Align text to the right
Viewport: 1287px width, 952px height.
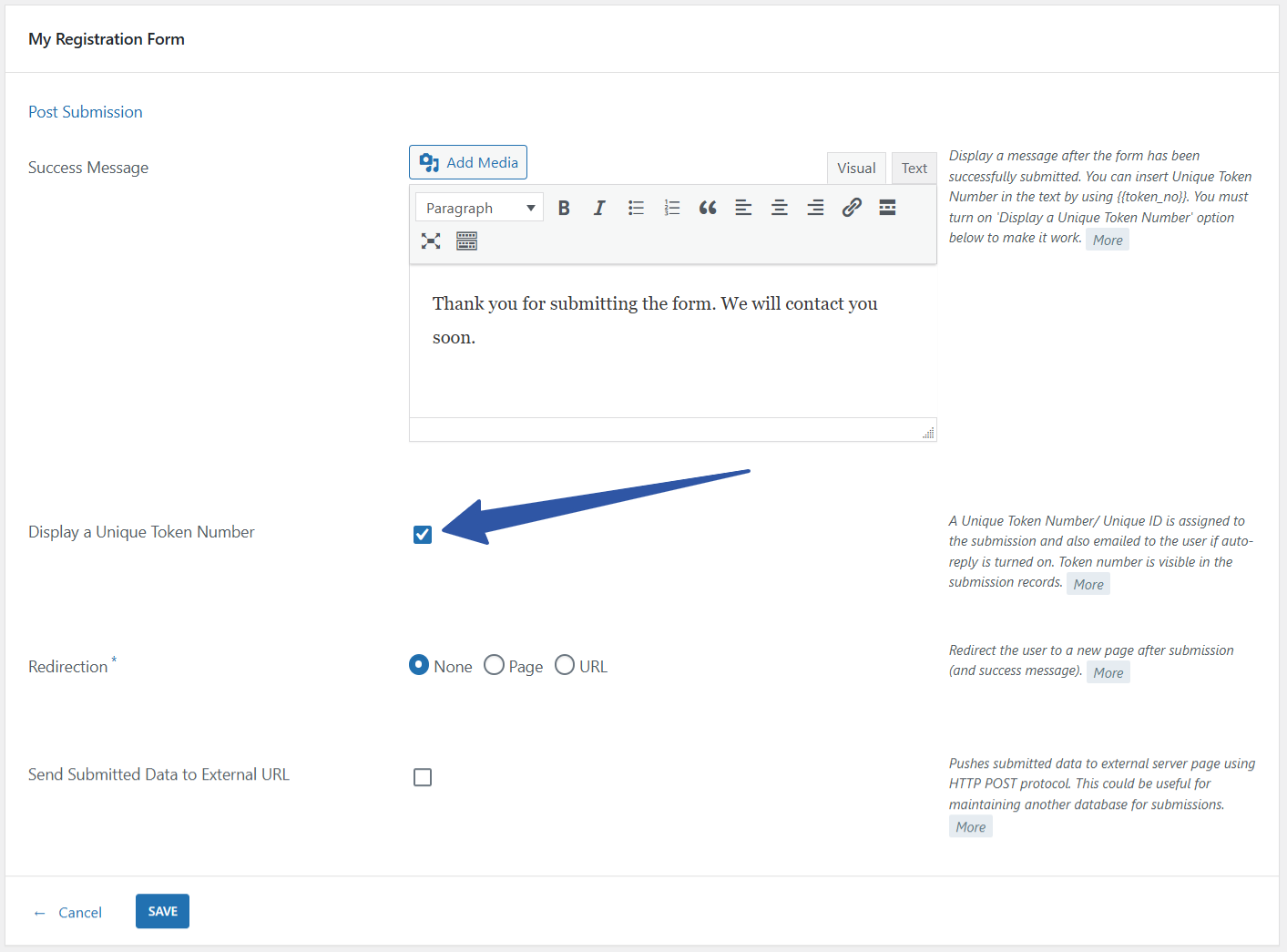tap(815, 208)
